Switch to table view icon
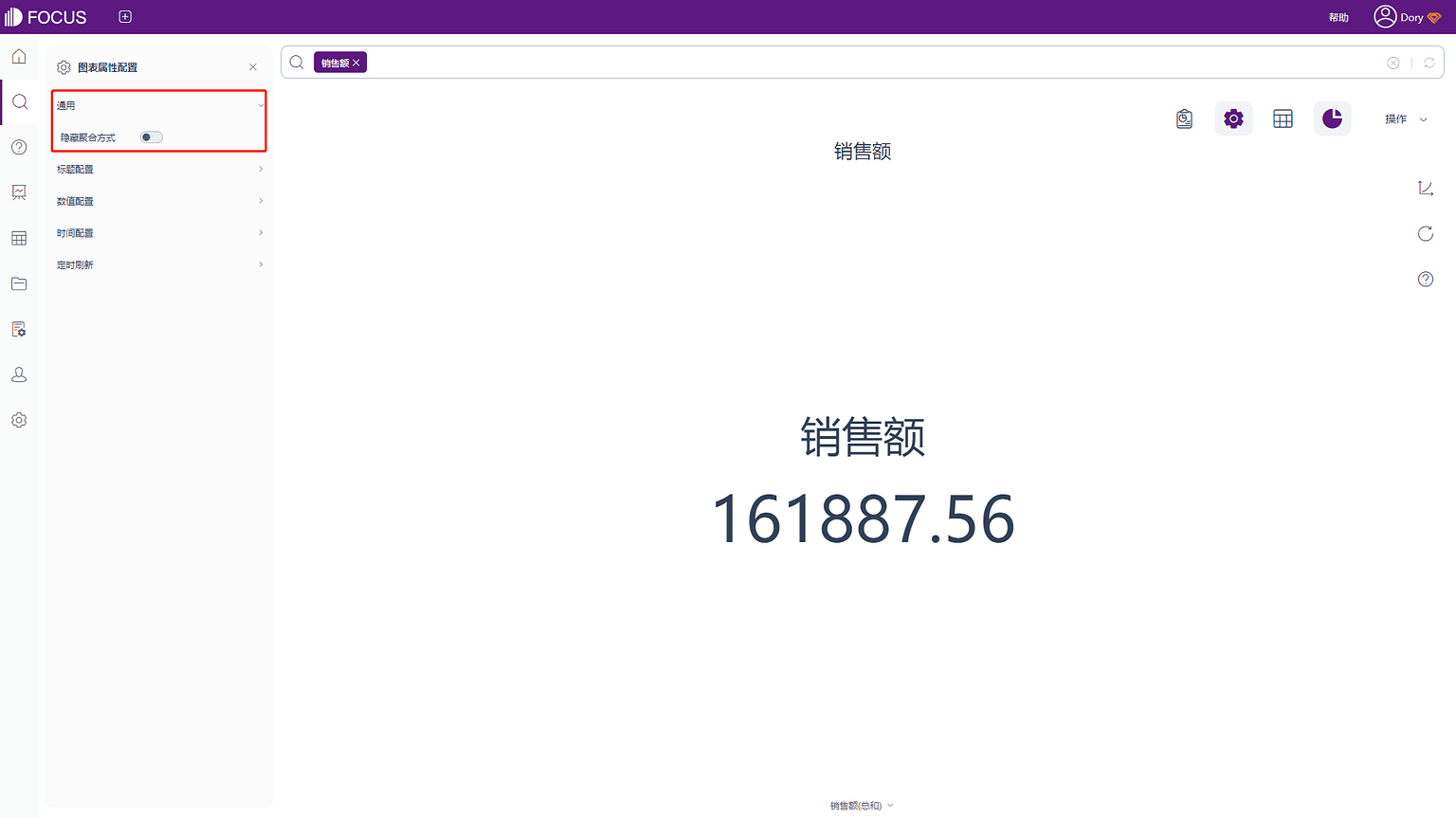1456x818 pixels. click(1283, 118)
